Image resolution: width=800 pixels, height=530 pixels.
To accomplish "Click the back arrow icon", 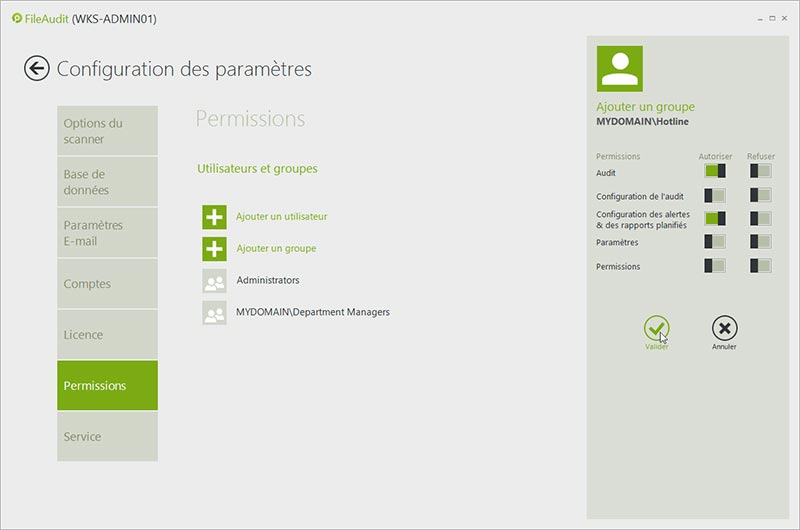I will [x=37, y=68].
